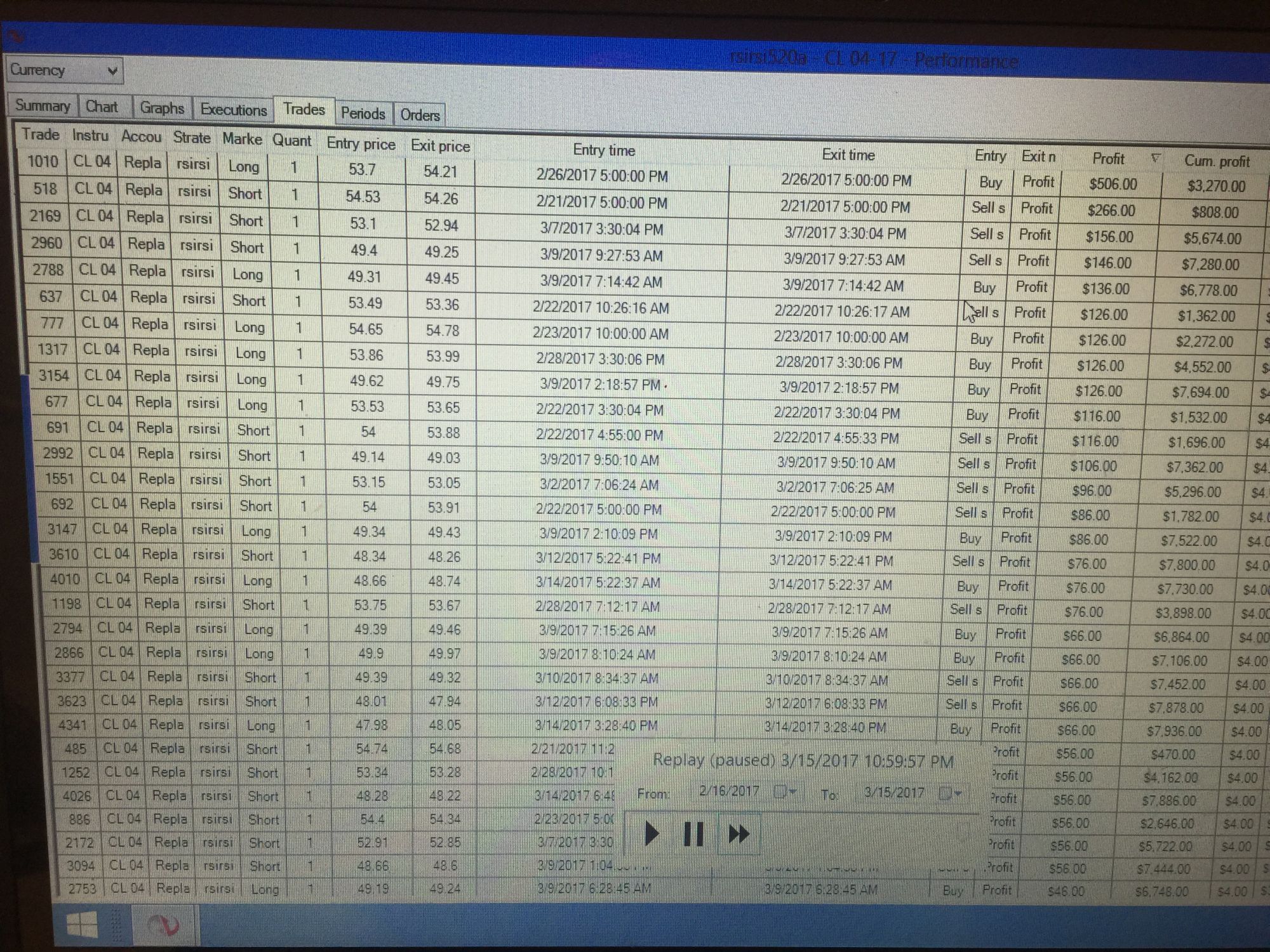Image resolution: width=1270 pixels, height=952 pixels.
Task: Click the replay fast-forward button
Action: pyautogui.click(x=738, y=833)
